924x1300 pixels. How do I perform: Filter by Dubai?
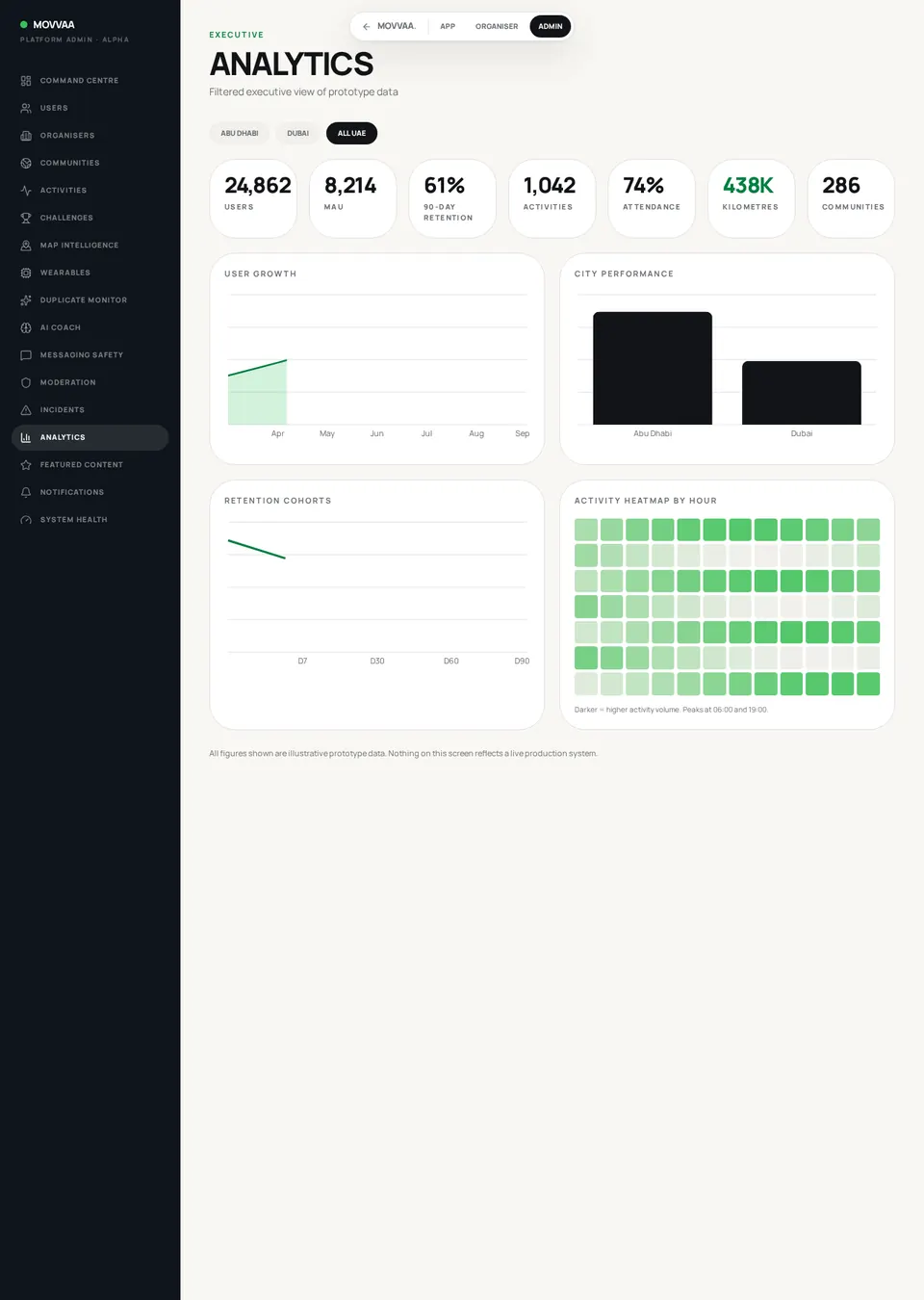click(298, 134)
